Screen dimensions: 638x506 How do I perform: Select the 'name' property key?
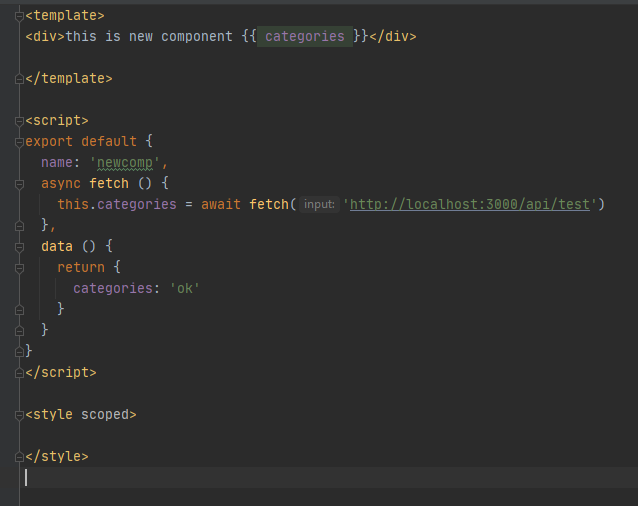coord(57,162)
